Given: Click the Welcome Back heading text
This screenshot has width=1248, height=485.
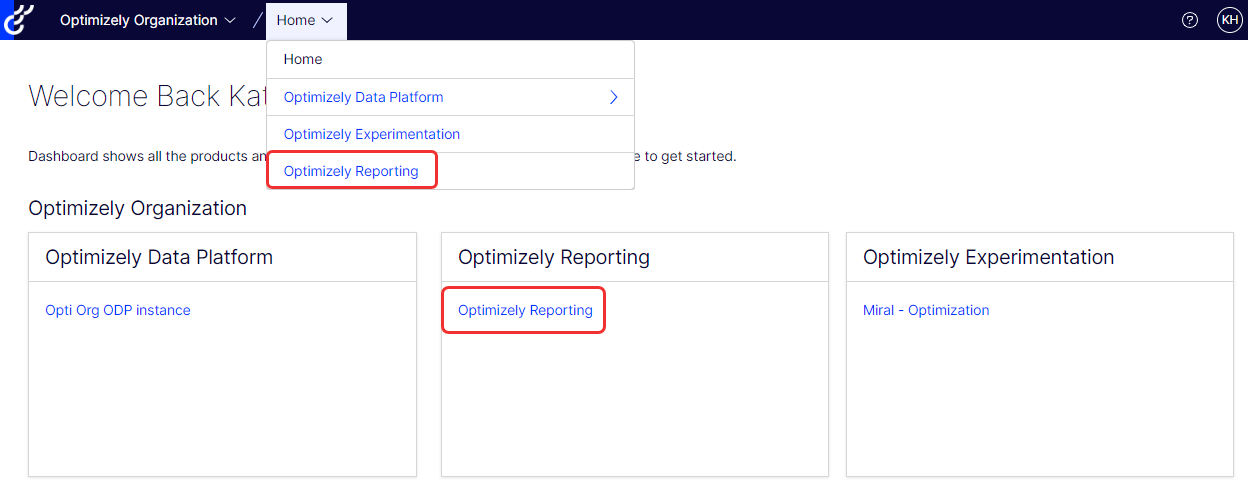Looking at the screenshot, I should (146, 96).
